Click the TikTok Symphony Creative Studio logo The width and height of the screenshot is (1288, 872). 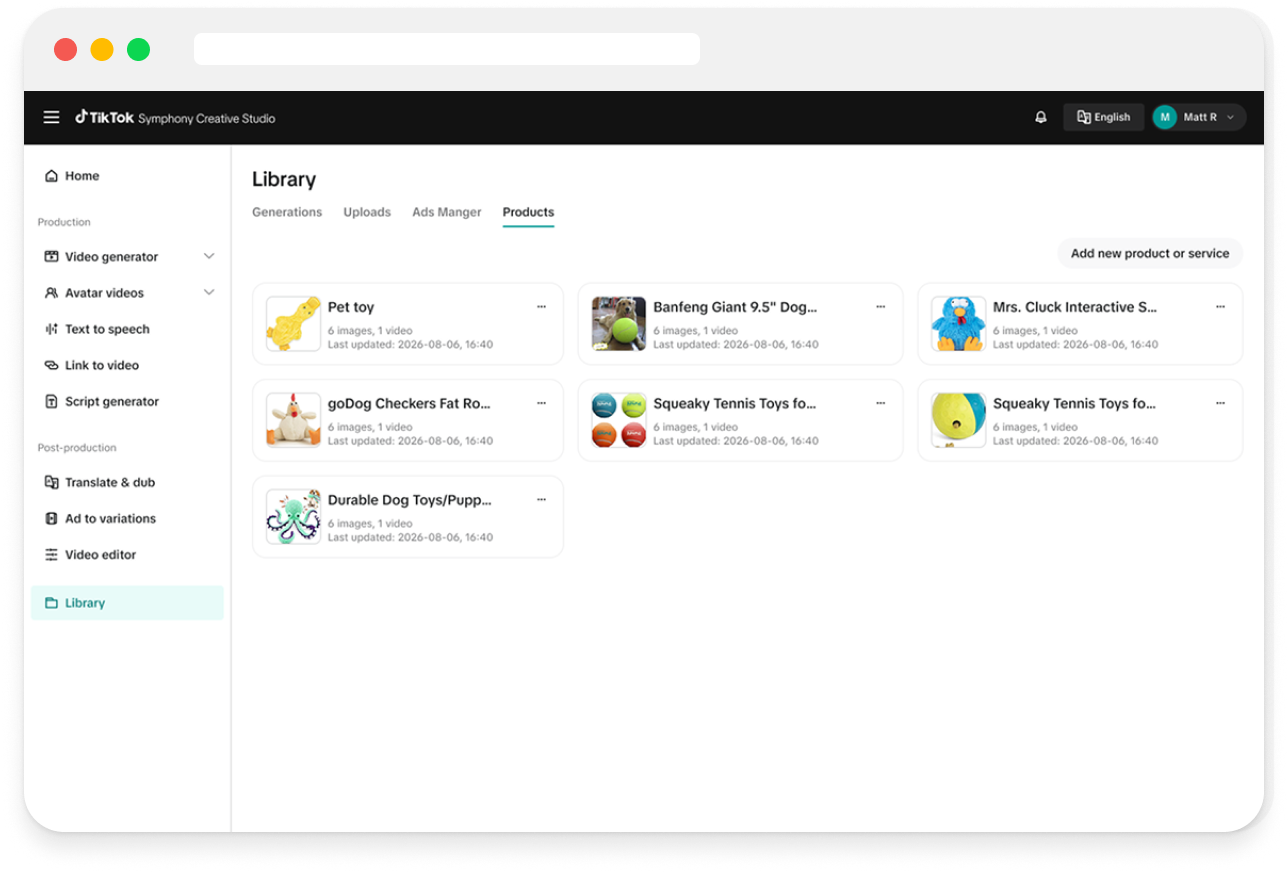[x=175, y=118]
